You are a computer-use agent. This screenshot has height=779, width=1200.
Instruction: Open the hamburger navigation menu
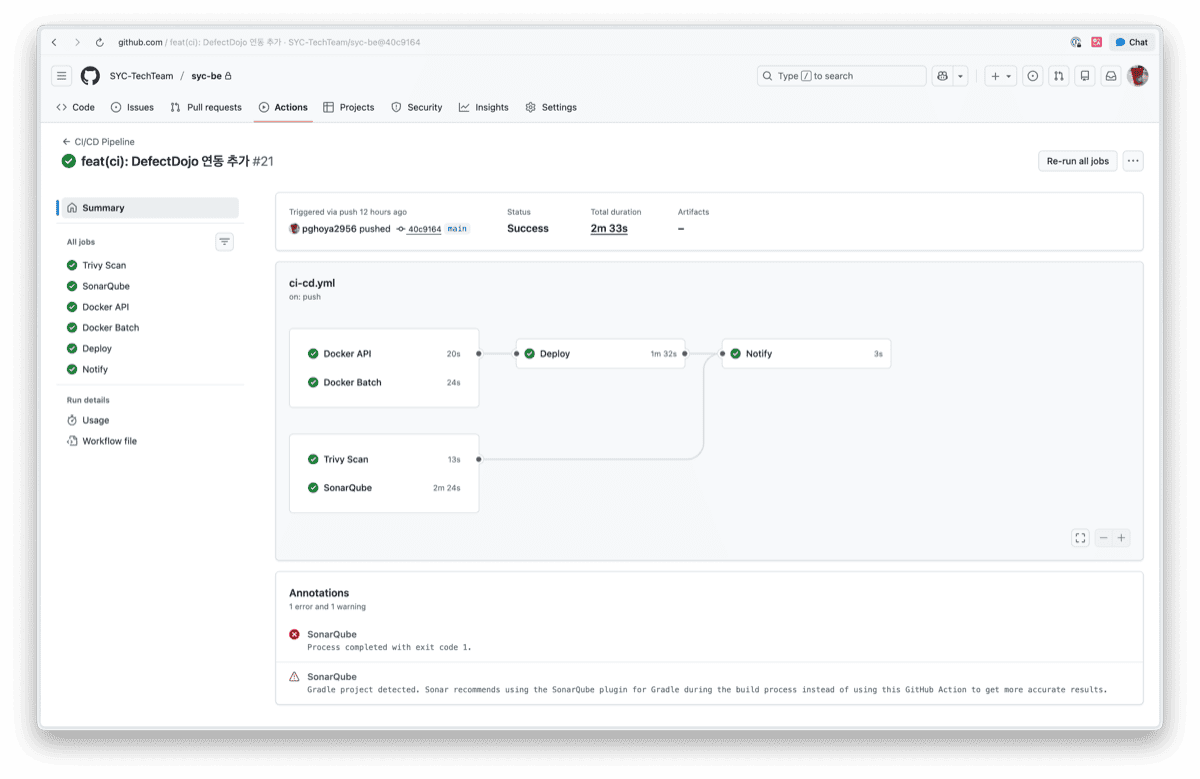click(62, 76)
